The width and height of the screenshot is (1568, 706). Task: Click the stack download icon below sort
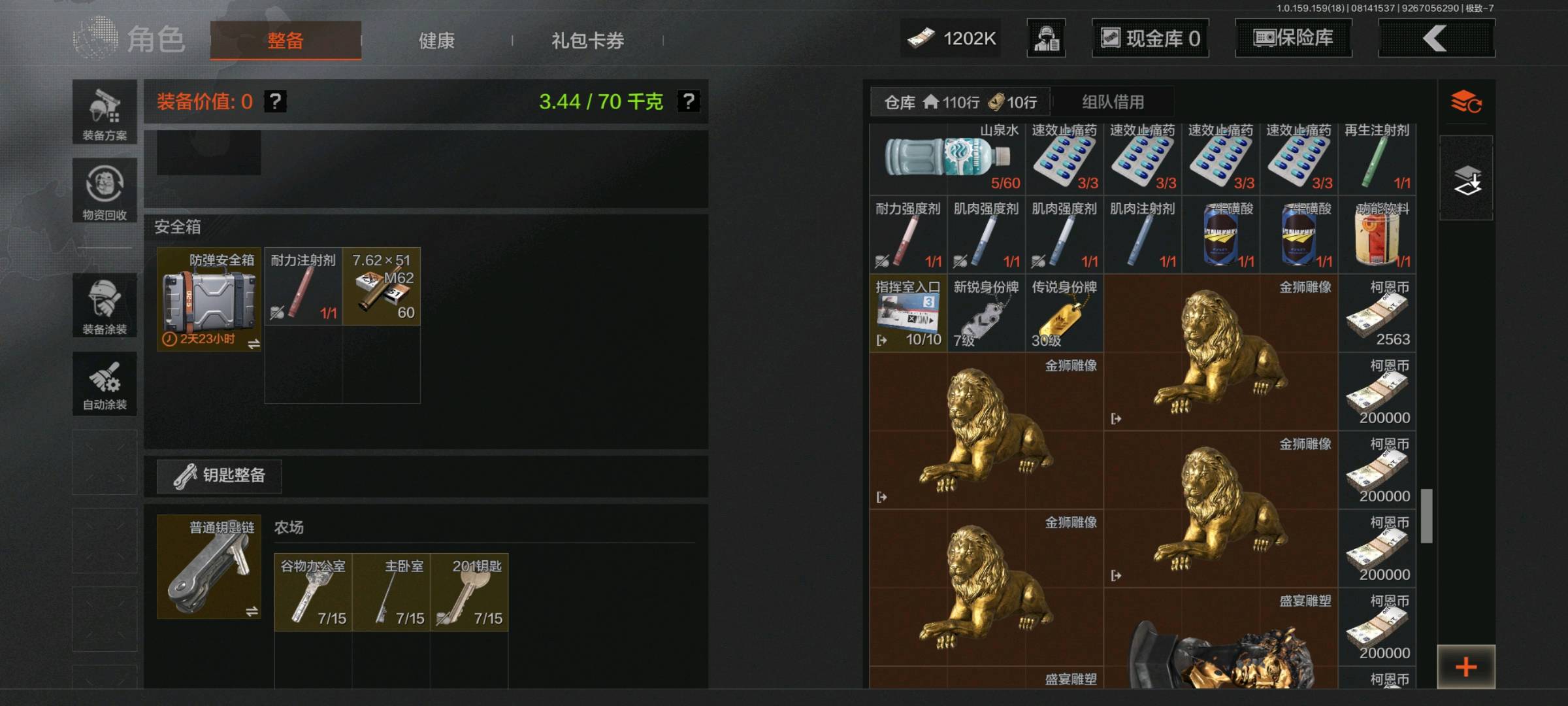(x=1467, y=179)
